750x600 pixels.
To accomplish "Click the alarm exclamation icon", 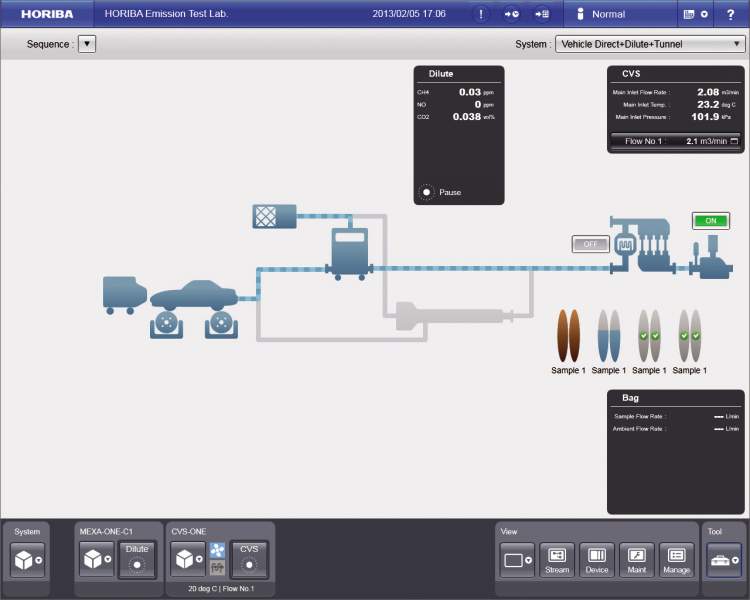I will [x=481, y=14].
